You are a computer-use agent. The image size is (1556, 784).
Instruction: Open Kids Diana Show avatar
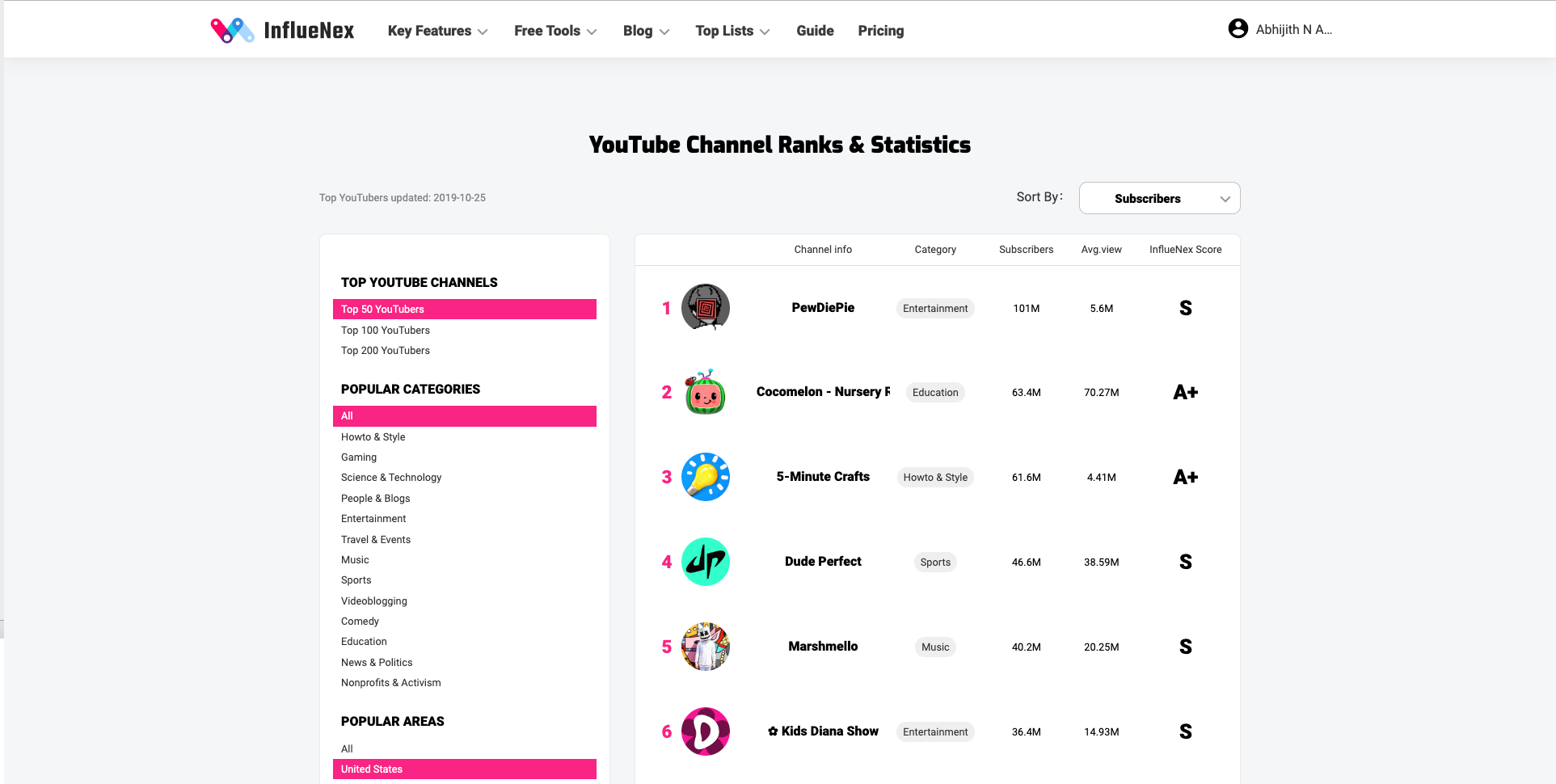[x=705, y=731]
